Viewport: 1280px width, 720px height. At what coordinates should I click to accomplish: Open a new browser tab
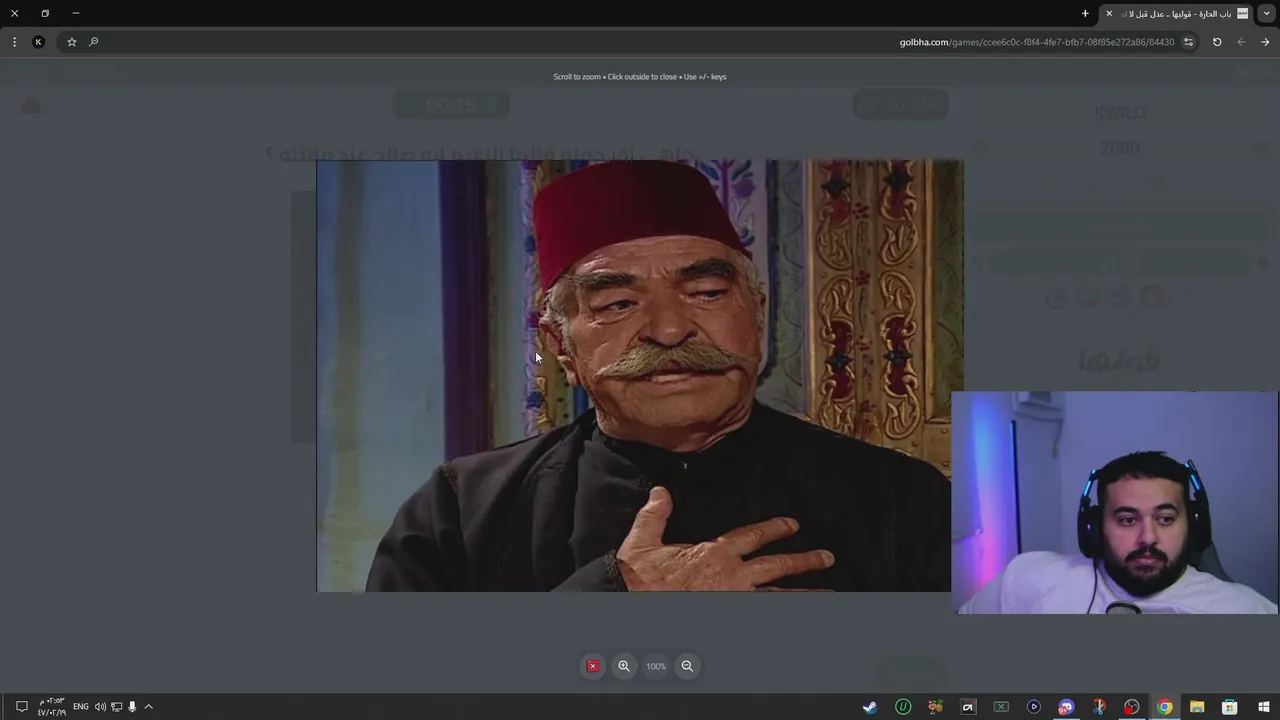pyautogui.click(x=1085, y=13)
